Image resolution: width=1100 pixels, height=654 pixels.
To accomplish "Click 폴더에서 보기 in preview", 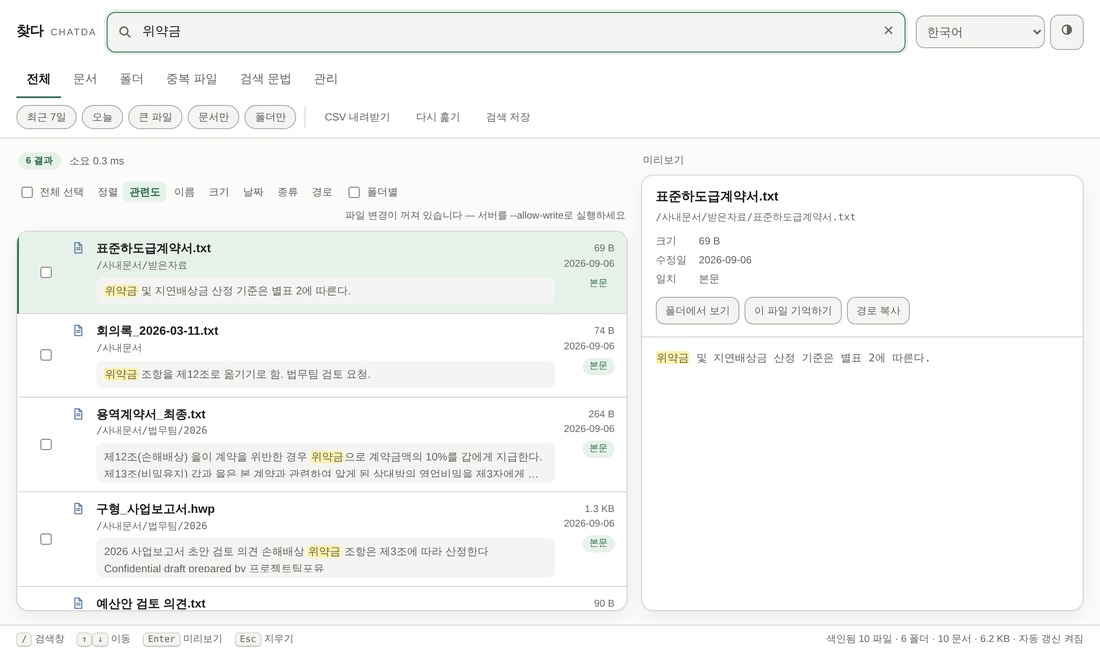I will tap(697, 311).
